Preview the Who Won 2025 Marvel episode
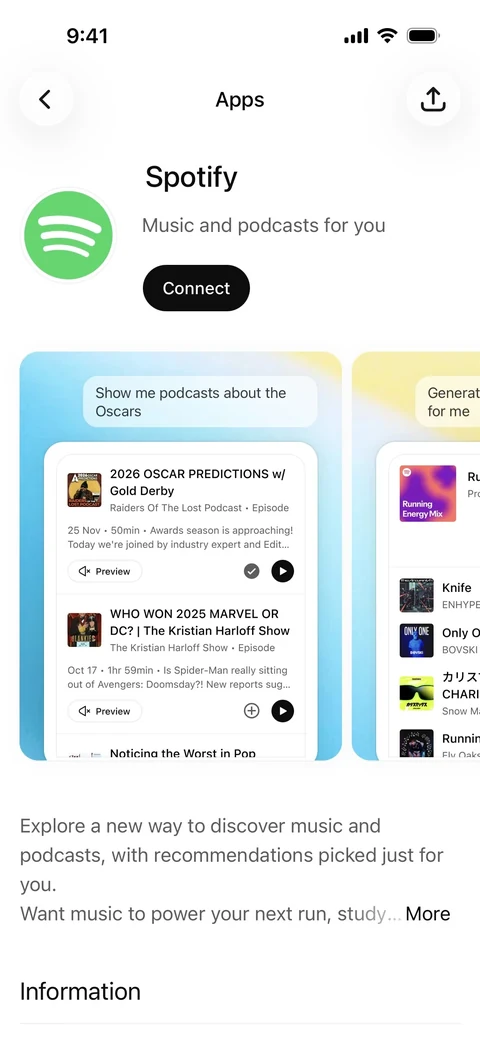480x1040 pixels. [105, 711]
